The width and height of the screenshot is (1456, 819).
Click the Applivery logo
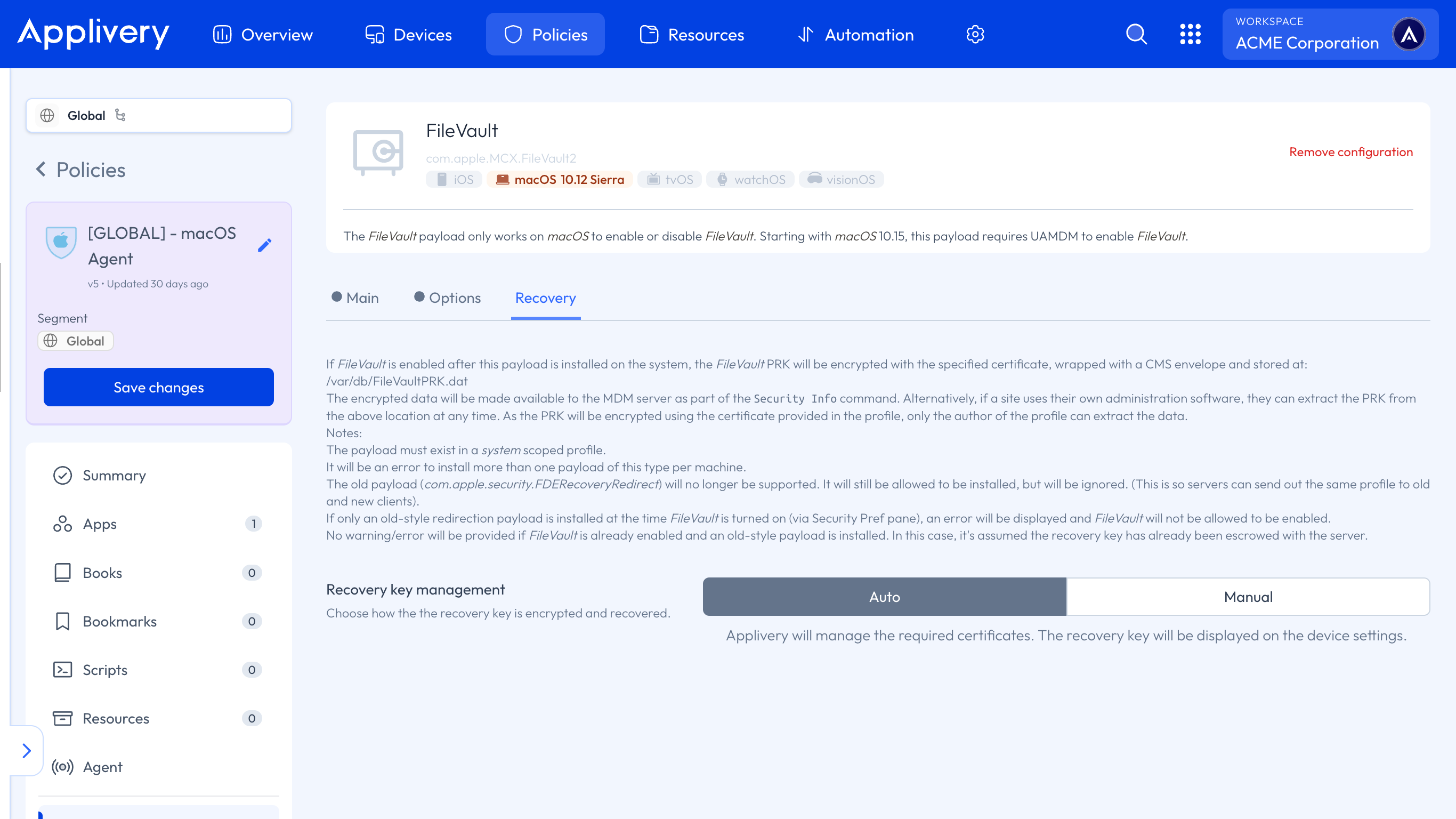(x=93, y=34)
